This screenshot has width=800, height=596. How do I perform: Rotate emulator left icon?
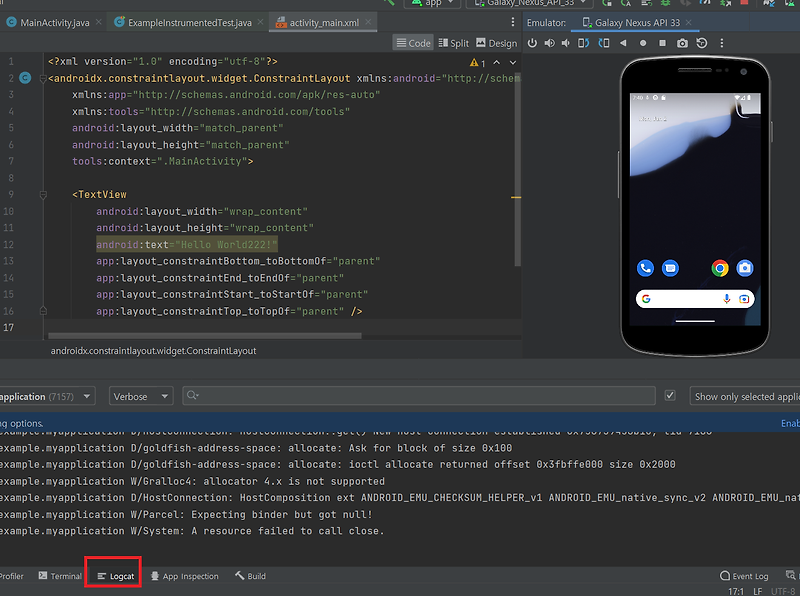(584, 43)
